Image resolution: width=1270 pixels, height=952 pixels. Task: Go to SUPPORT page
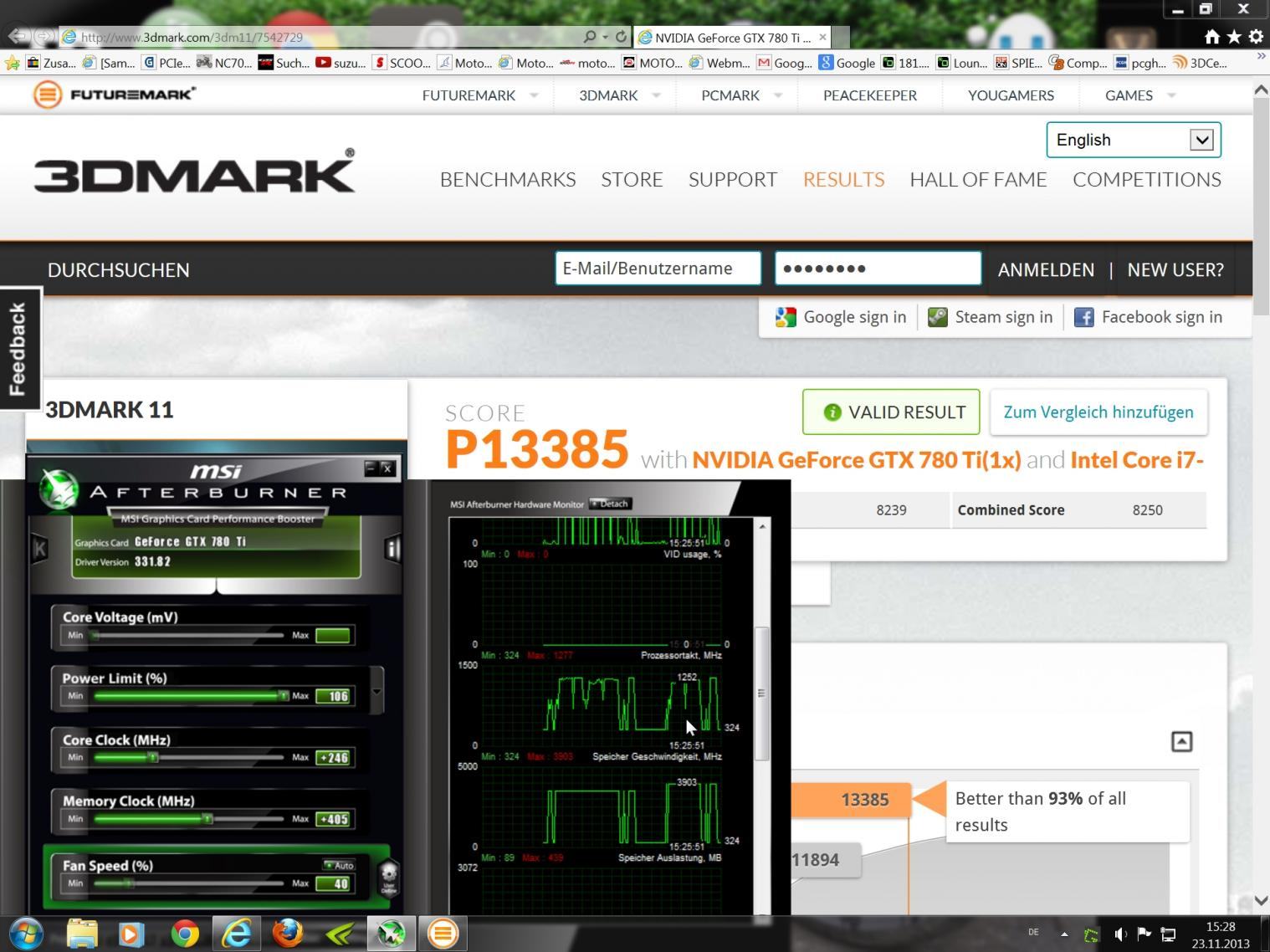point(733,180)
